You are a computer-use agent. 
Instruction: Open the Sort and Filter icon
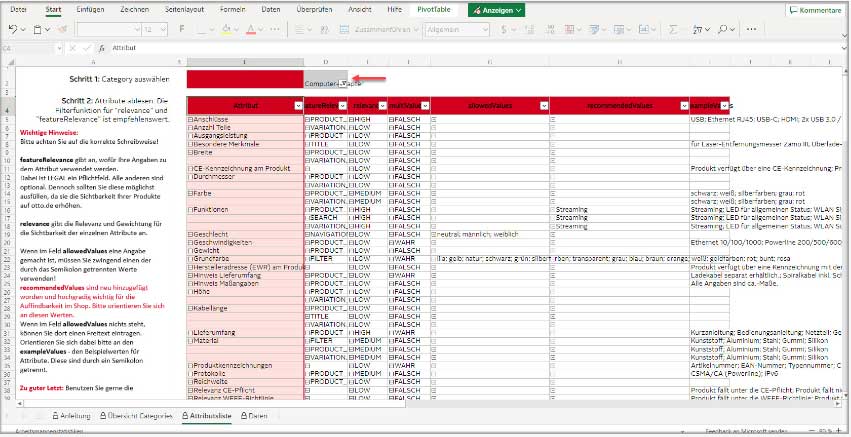[x=698, y=29]
